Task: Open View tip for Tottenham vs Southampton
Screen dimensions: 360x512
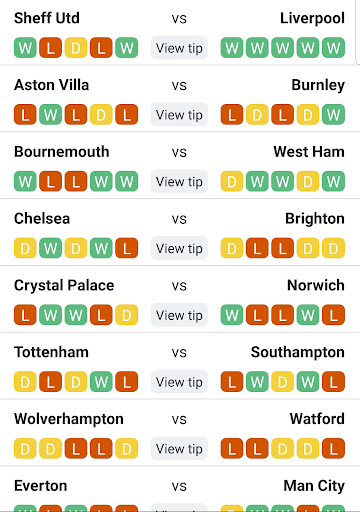Action: (x=179, y=382)
